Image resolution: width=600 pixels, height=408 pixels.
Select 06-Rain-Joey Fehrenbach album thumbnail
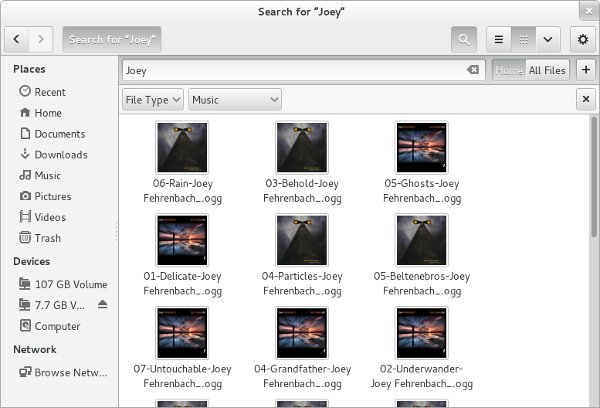coord(182,147)
